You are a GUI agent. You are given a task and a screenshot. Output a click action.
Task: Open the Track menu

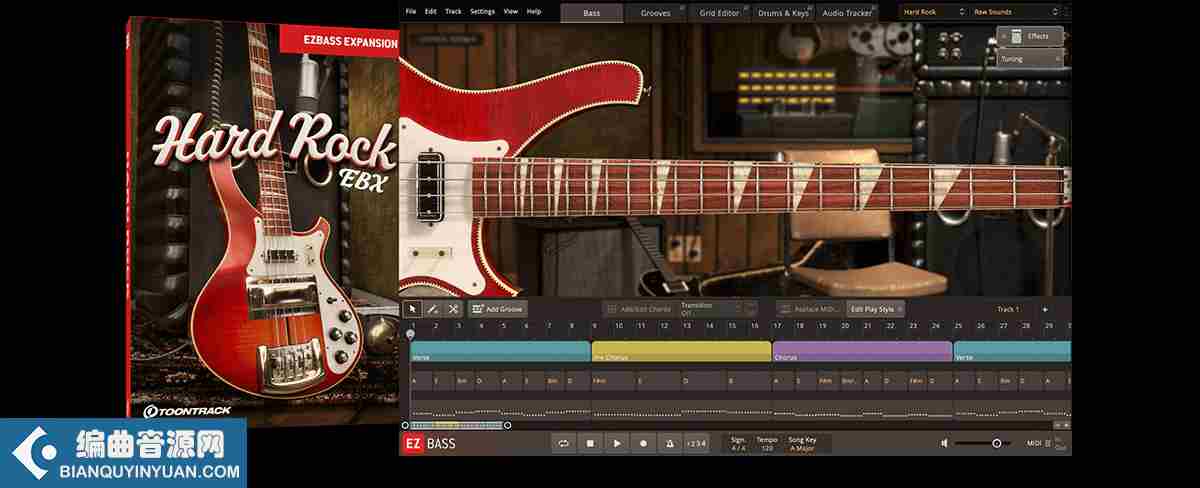tap(453, 11)
